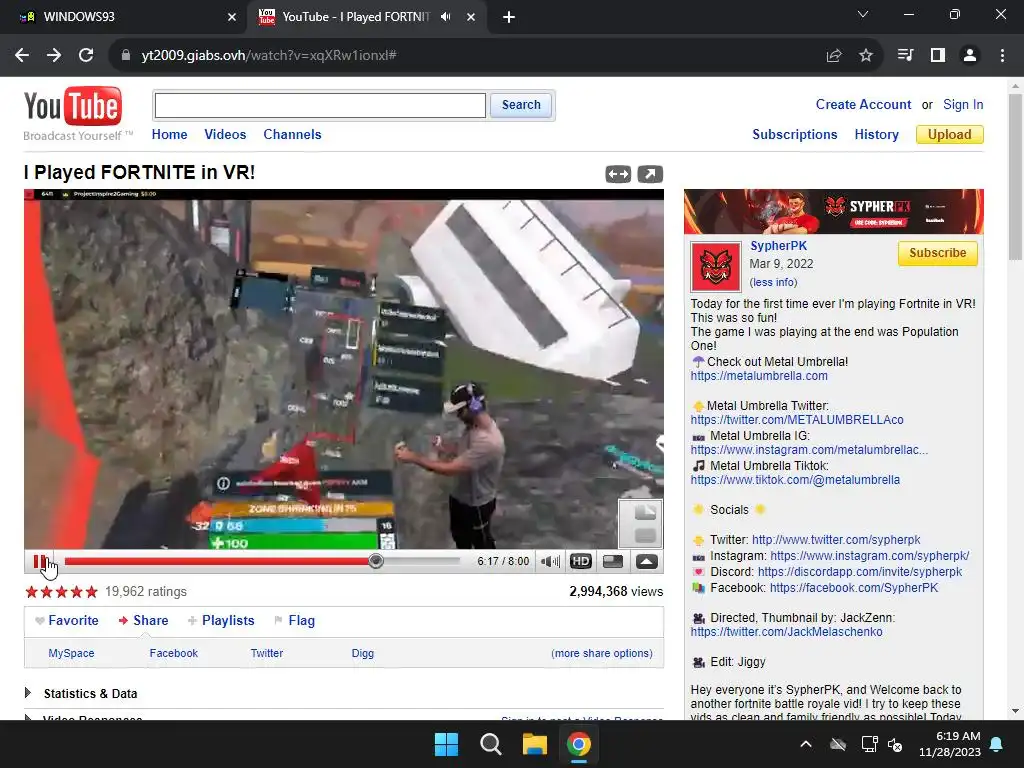Open a new browser tab
The width and height of the screenshot is (1024, 768).
509,18
